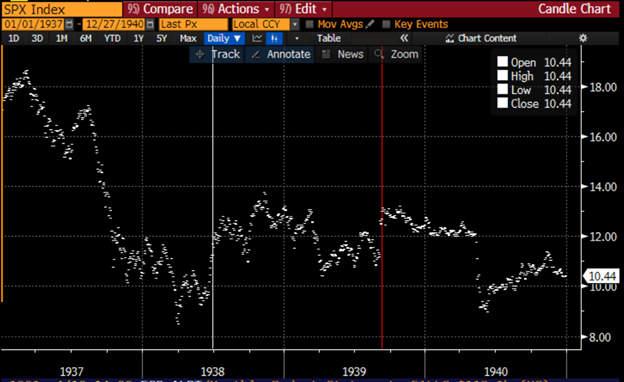
Task: Click the News list icon
Action: (326, 54)
